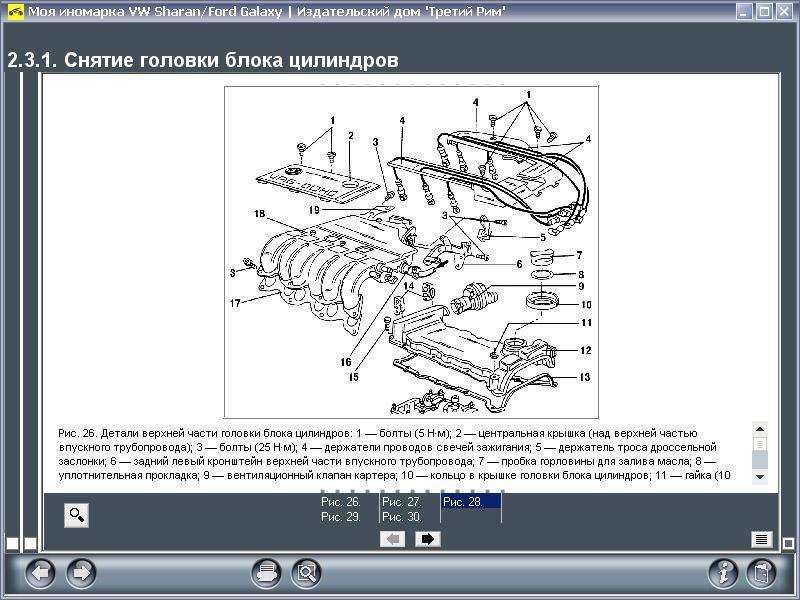The width and height of the screenshot is (800, 600).
Task: Go forward using the right arrow in bottom toolbar
Action: click(x=81, y=573)
